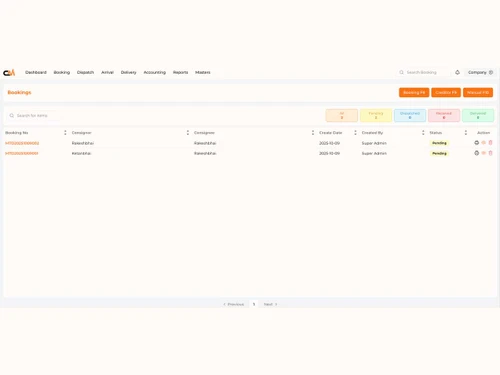Click the Action column header

(x=483, y=133)
